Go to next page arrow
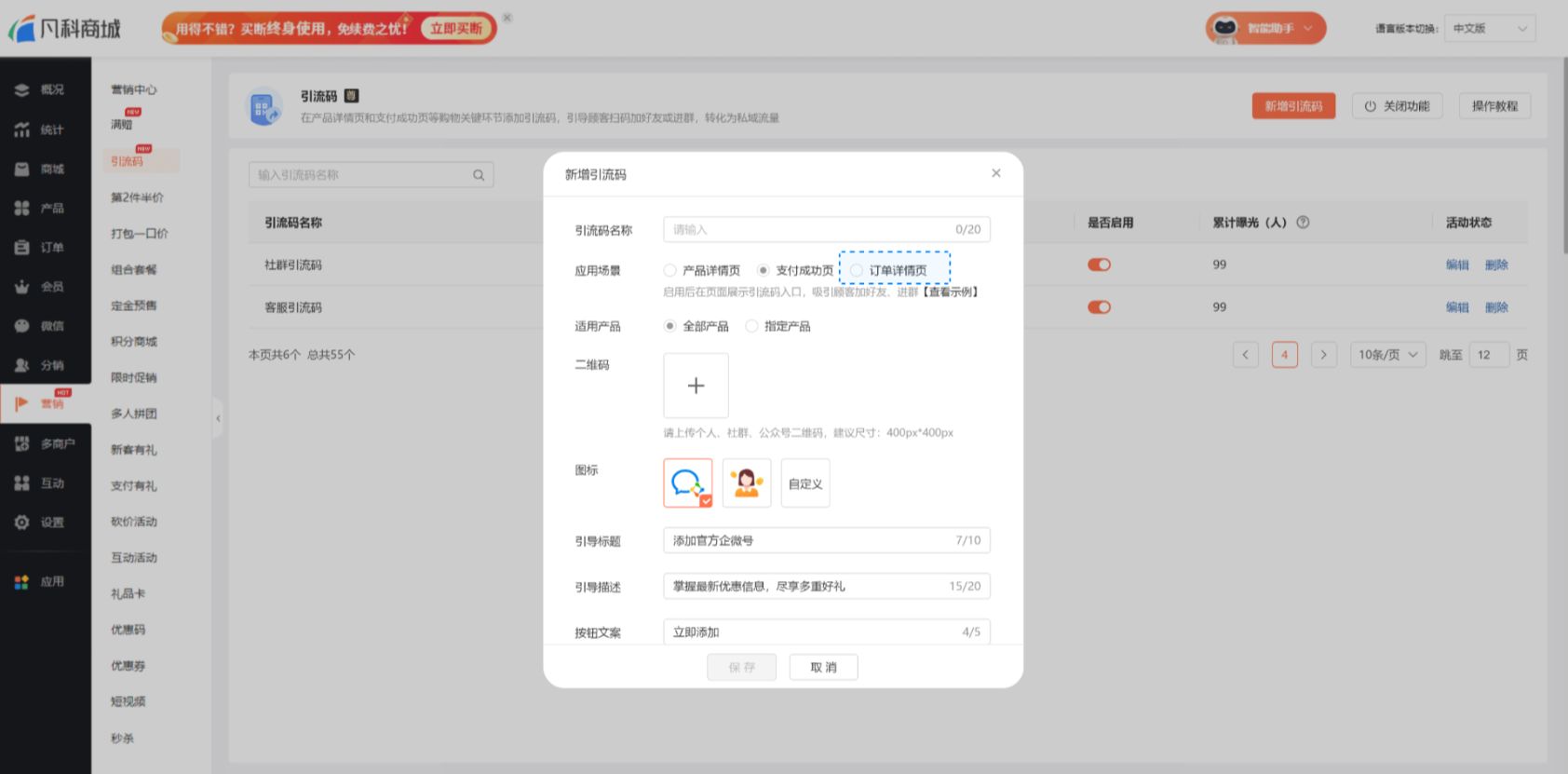The height and width of the screenshot is (774, 1568). tap(1323, 355)
